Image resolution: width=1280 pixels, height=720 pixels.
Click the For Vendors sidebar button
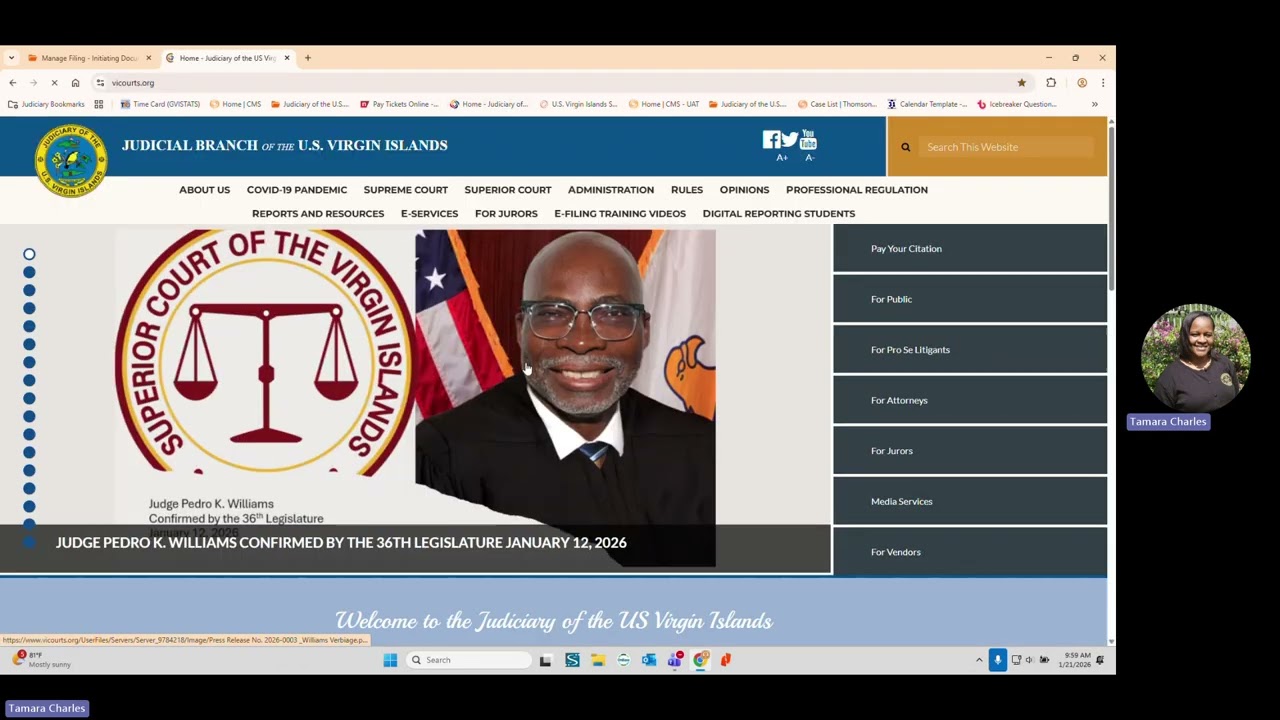970,552
